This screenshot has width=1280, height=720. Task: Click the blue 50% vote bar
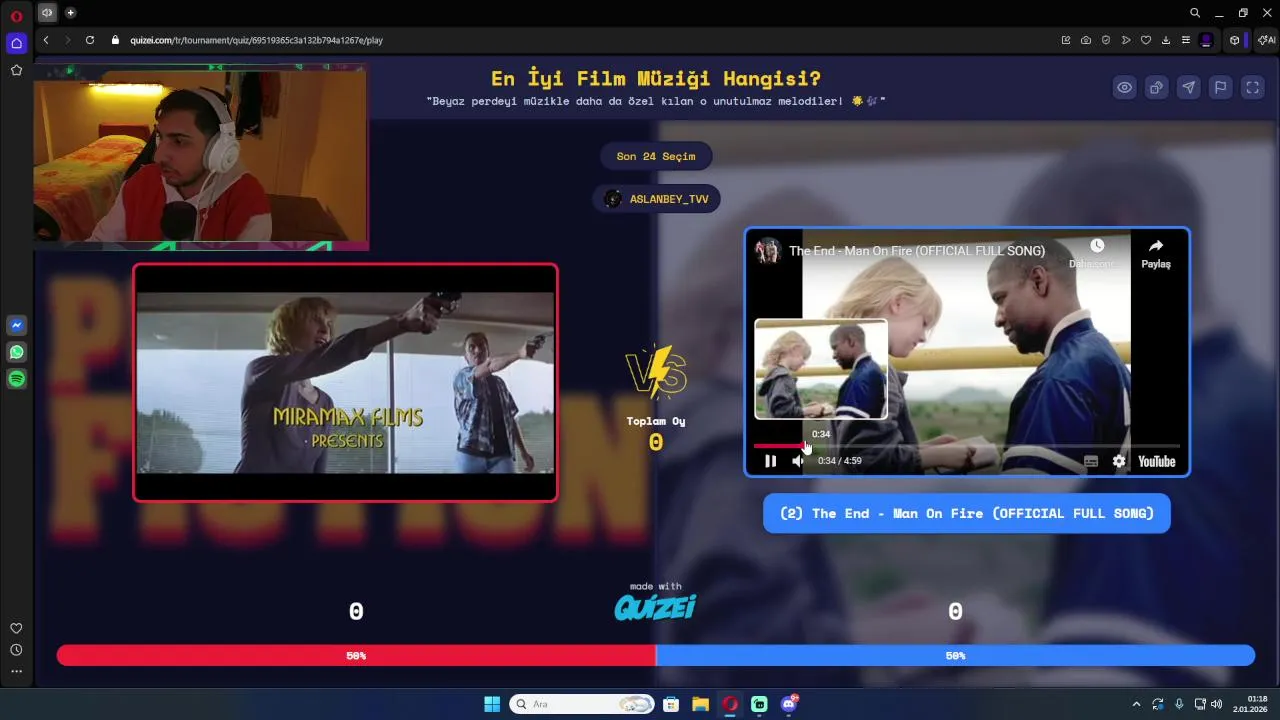point(955,655)
